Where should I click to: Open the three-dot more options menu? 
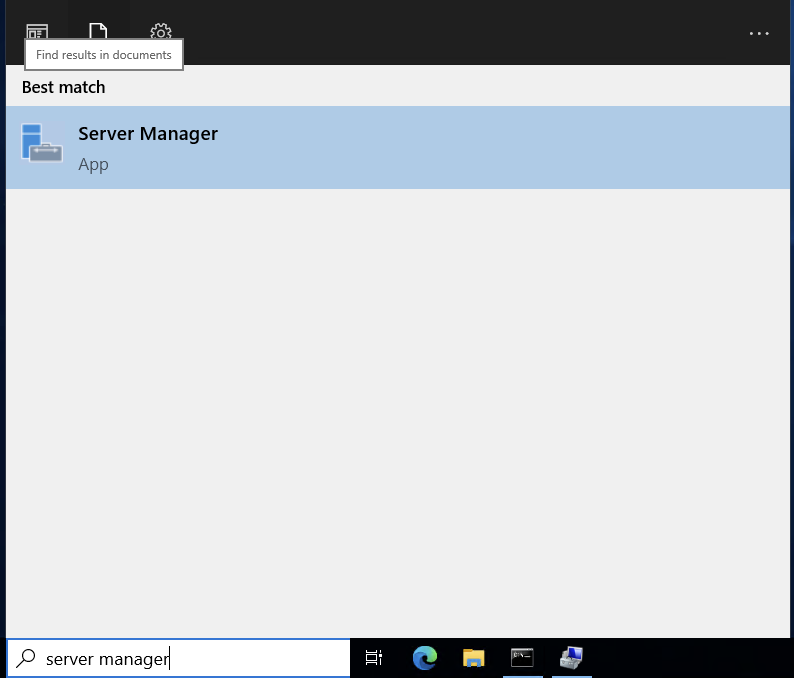pos(759,33)
